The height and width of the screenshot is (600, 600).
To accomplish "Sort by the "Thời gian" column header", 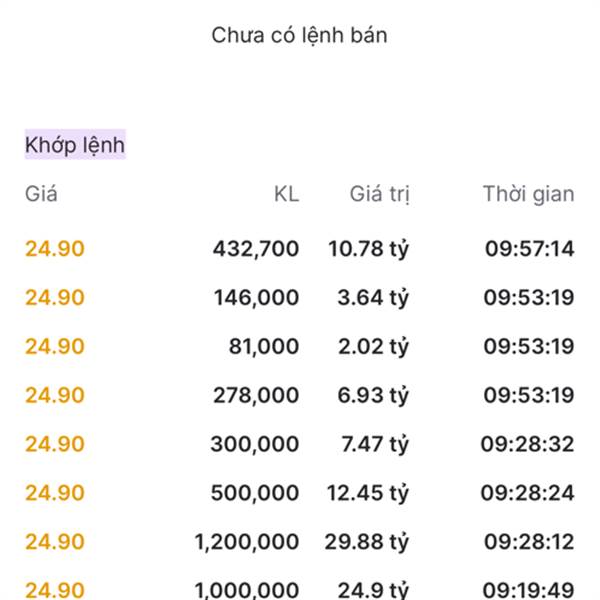I will click(528, 194).
